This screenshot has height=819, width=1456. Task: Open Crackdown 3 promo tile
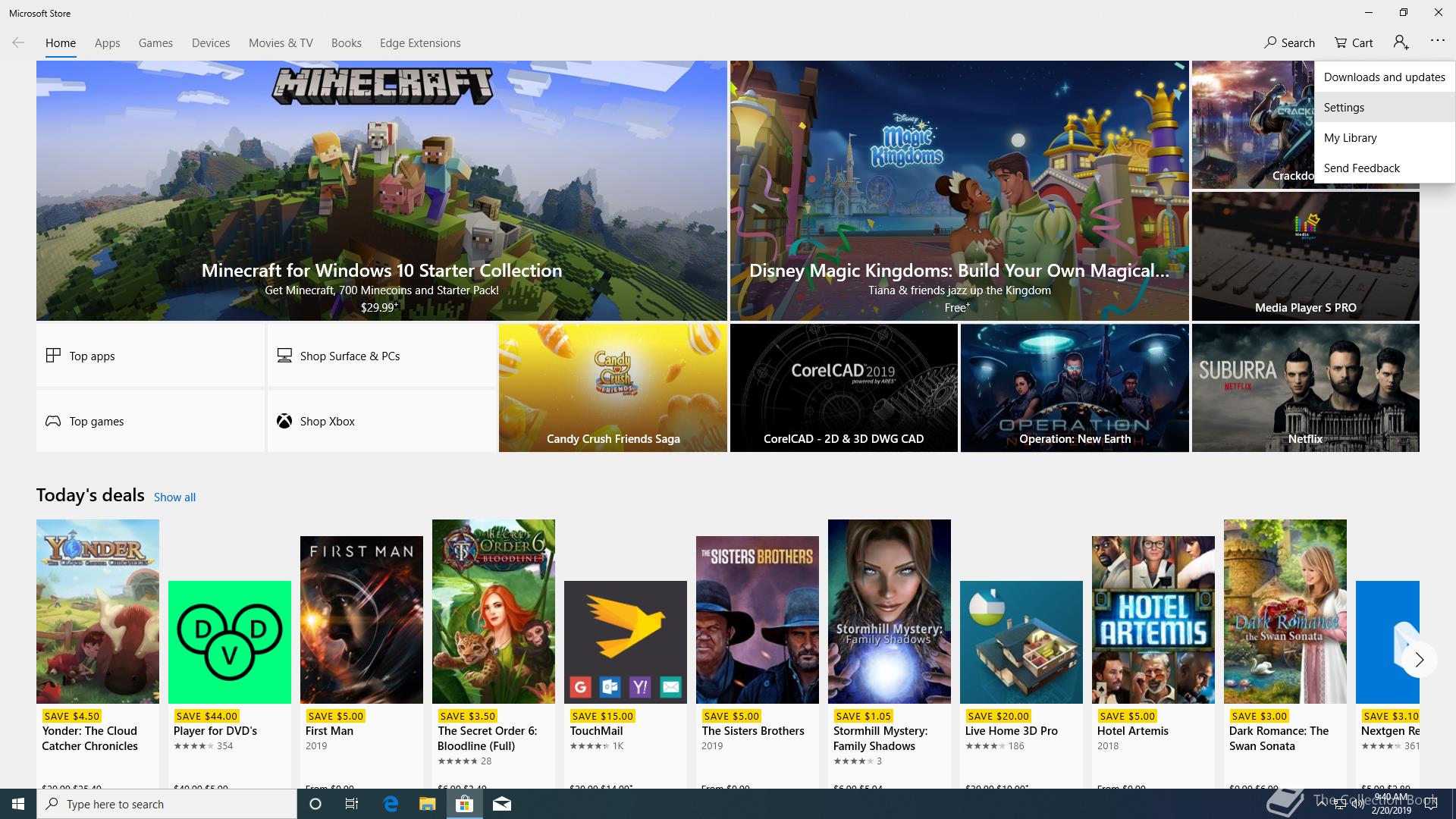click(x=1253, y=125)
